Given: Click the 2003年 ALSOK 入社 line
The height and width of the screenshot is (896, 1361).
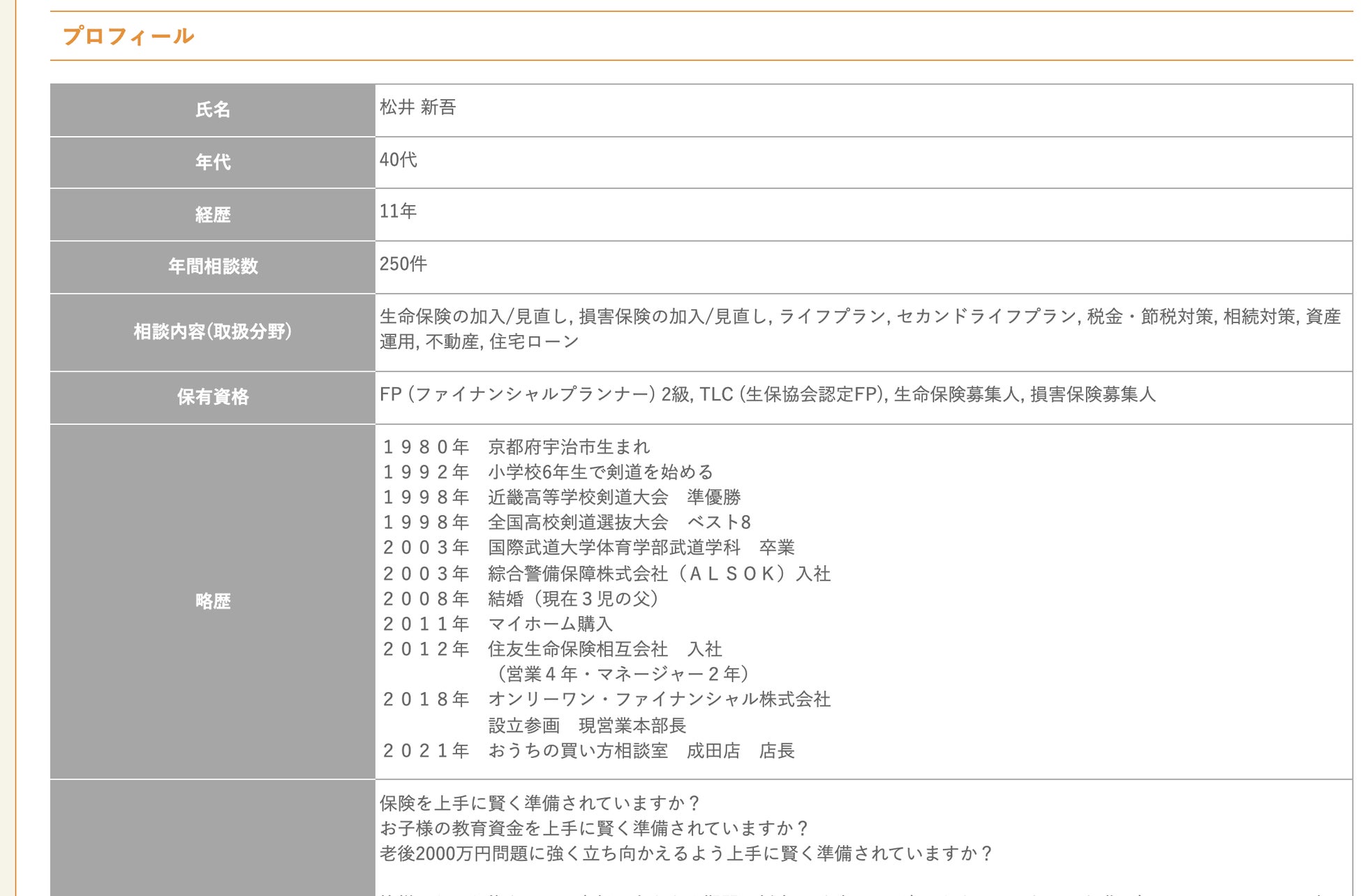Looking at the screenshot, I should point(606,574).
